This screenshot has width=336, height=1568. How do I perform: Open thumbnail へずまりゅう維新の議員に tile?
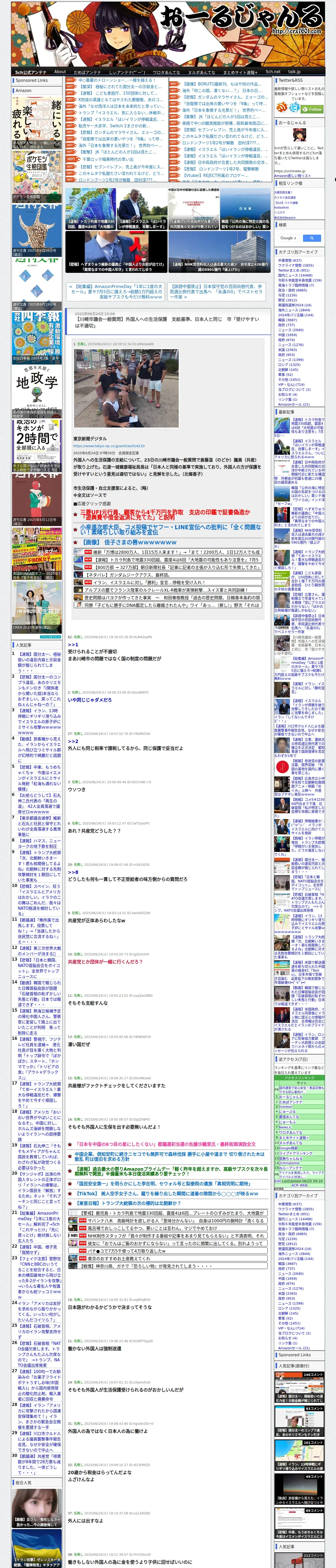tap(116, 251)
